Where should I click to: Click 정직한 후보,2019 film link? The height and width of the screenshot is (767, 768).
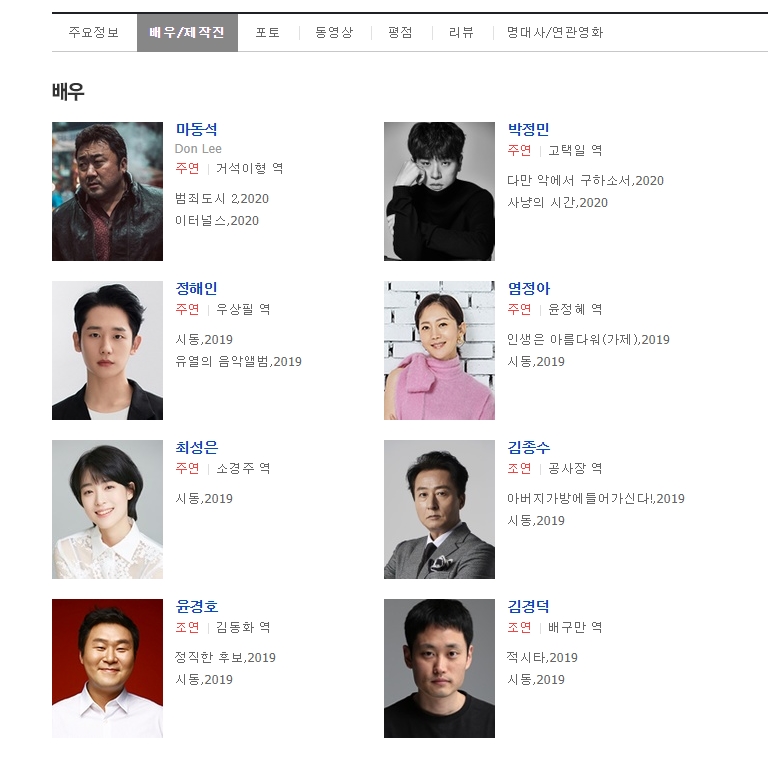[225, 658]
